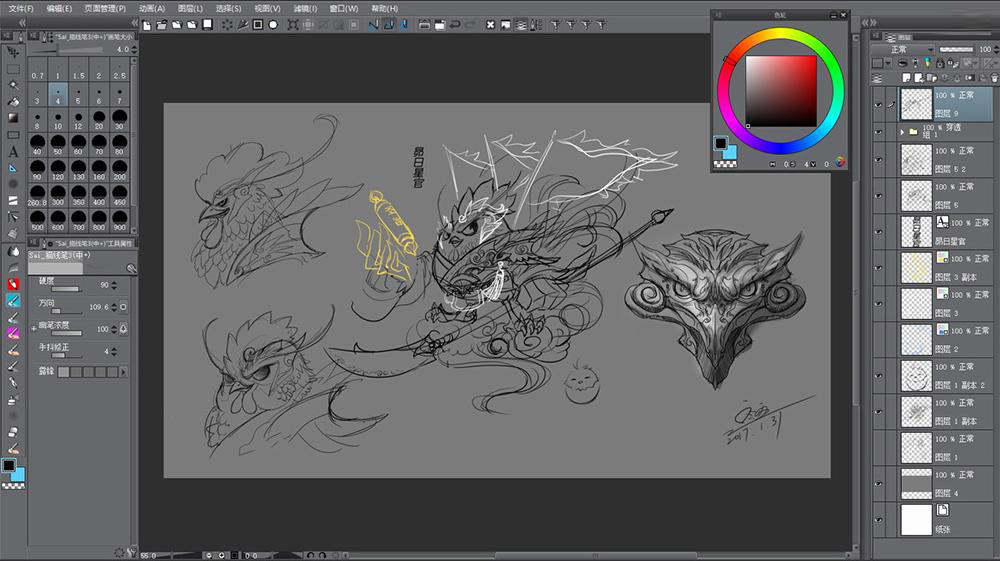Select brush size 2.5 preset
1000x561 pixels.
pyautogui.click(x=119, y=68)
